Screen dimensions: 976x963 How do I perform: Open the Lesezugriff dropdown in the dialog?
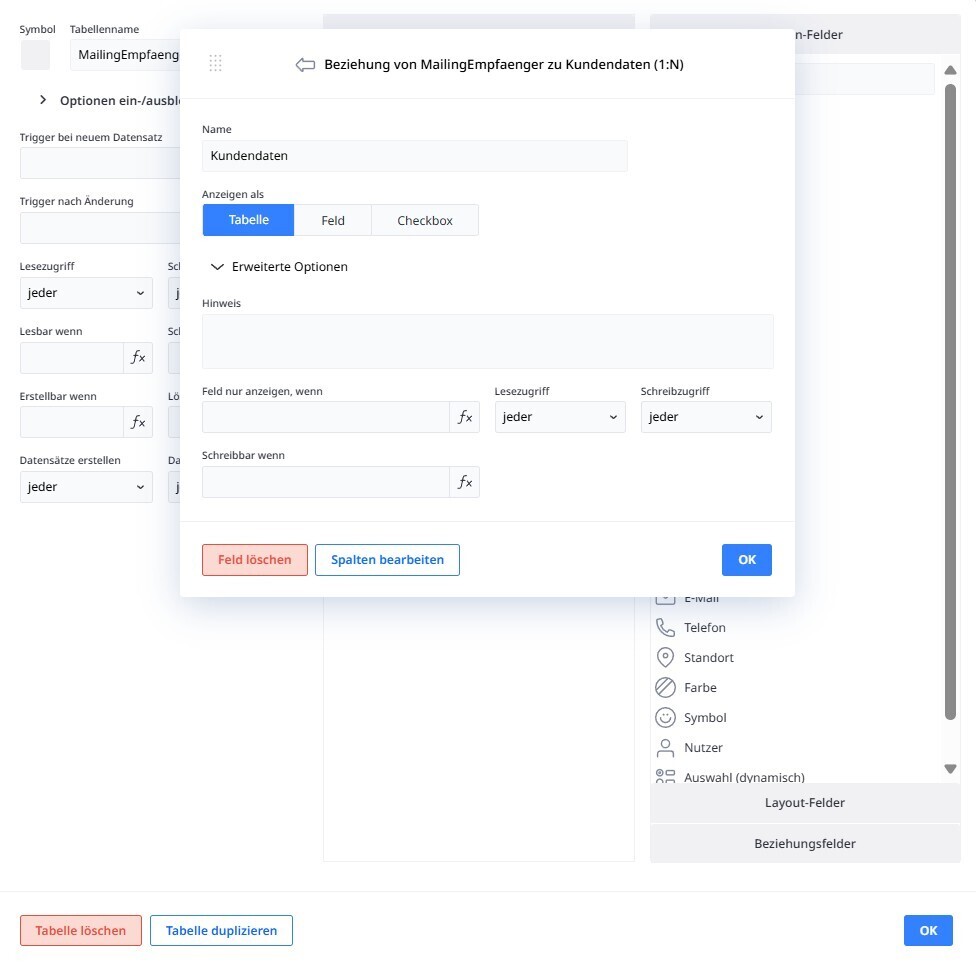(x=560, y=417)
